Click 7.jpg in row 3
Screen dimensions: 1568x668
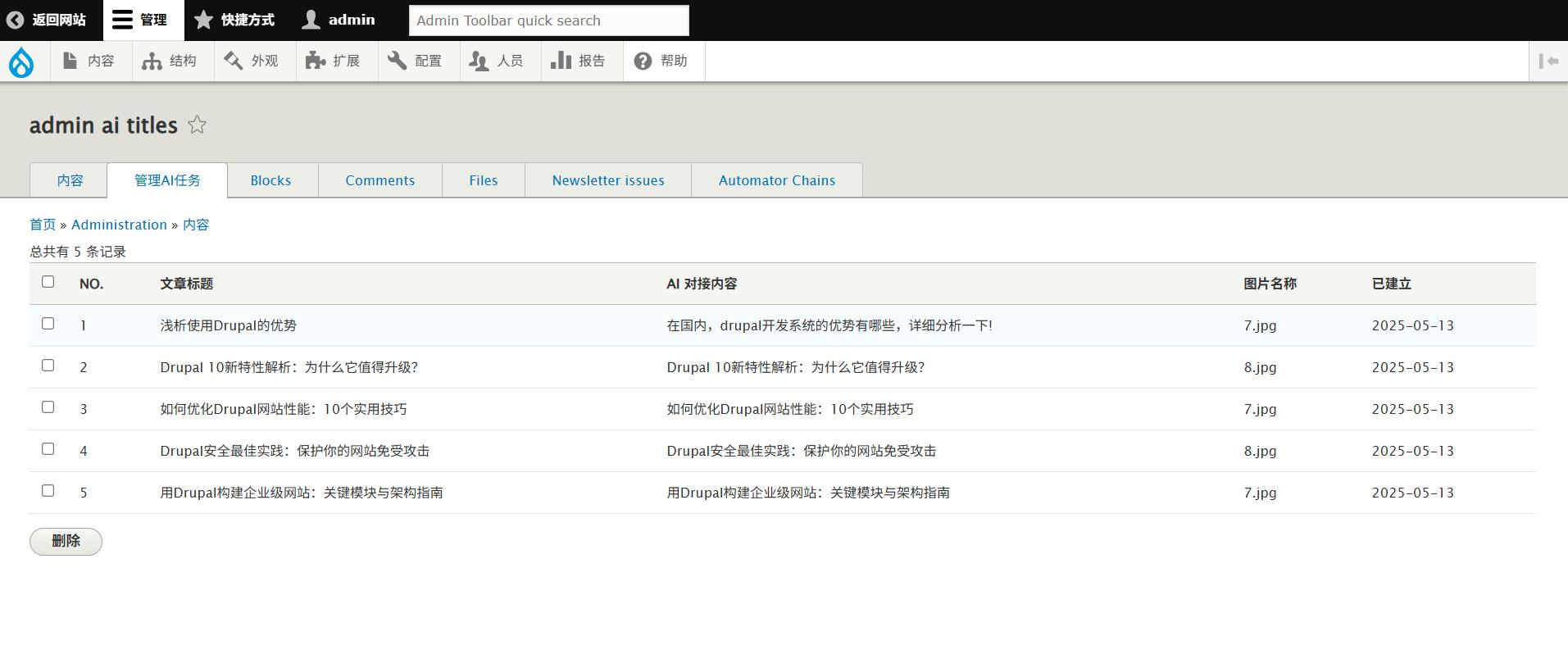tap(1260, 409)
